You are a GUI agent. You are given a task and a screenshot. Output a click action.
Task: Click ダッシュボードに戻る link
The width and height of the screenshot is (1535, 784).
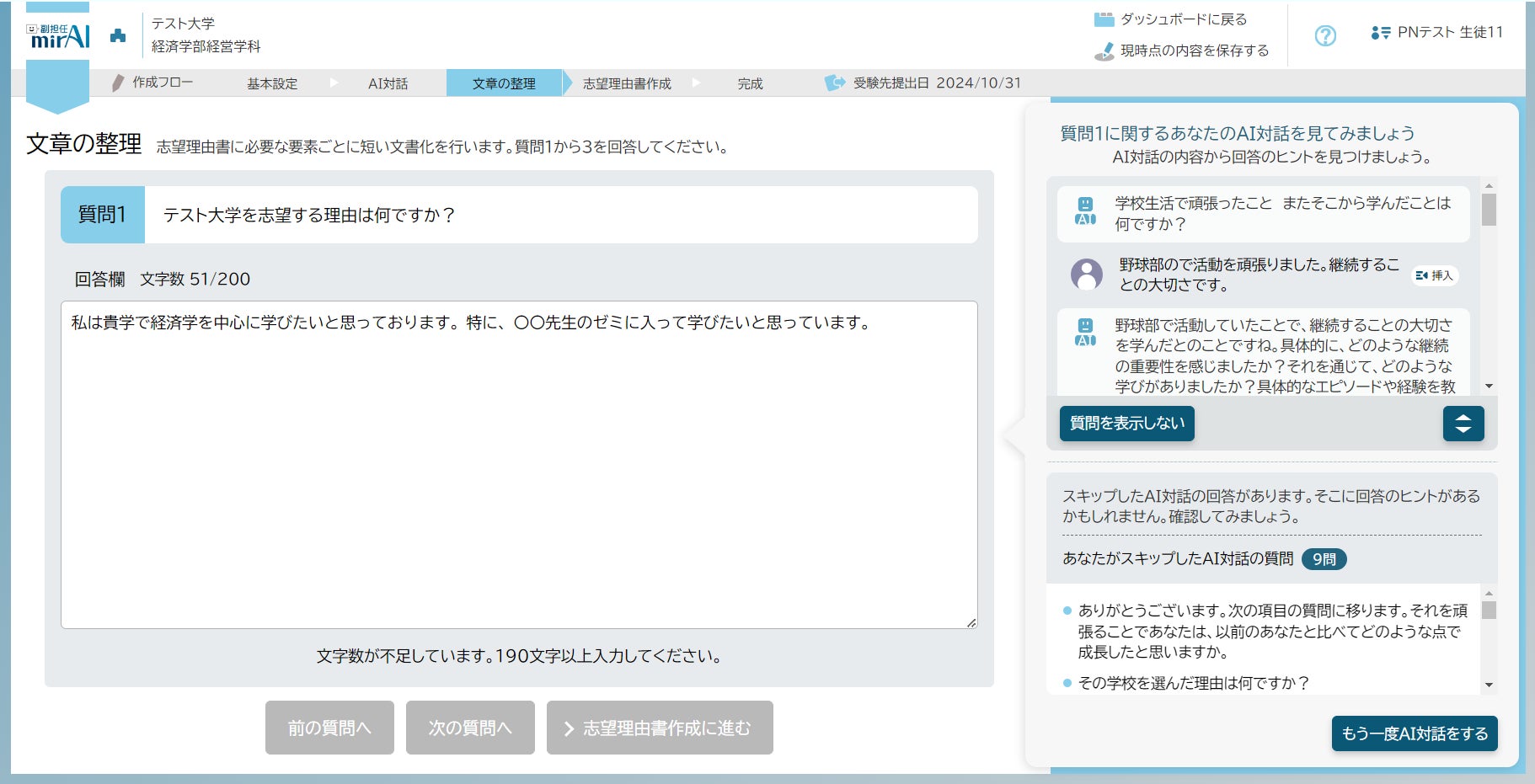[x=1183, y=19]
